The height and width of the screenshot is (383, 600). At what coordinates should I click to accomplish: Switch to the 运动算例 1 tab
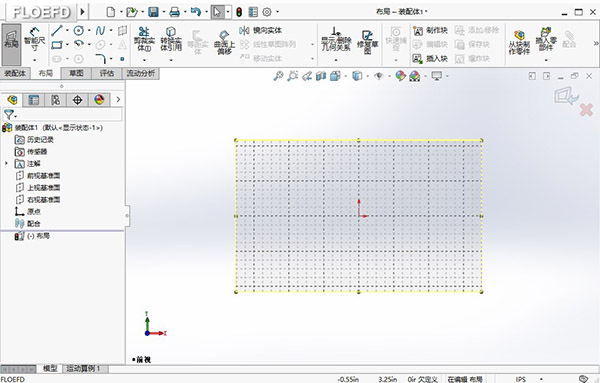(84, 368)
